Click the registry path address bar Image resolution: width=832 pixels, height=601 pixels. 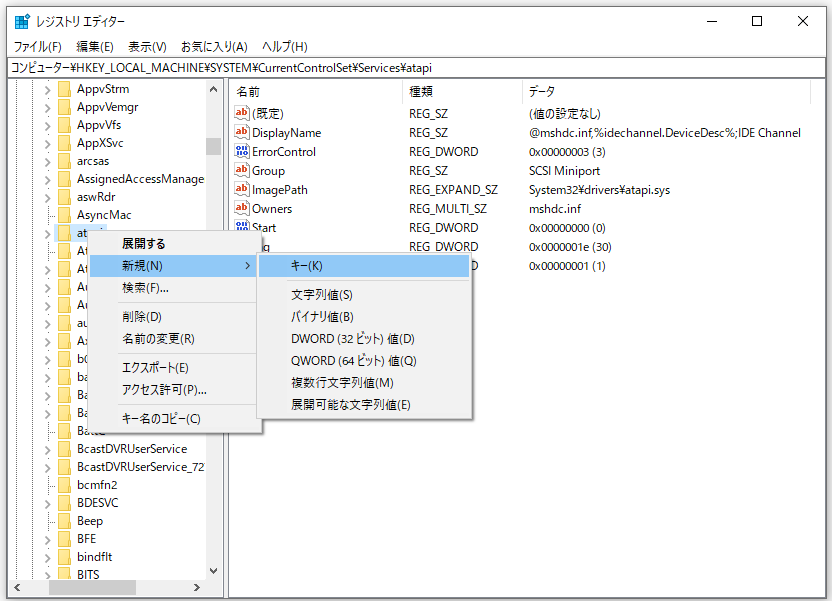click(x=250, y=67)
